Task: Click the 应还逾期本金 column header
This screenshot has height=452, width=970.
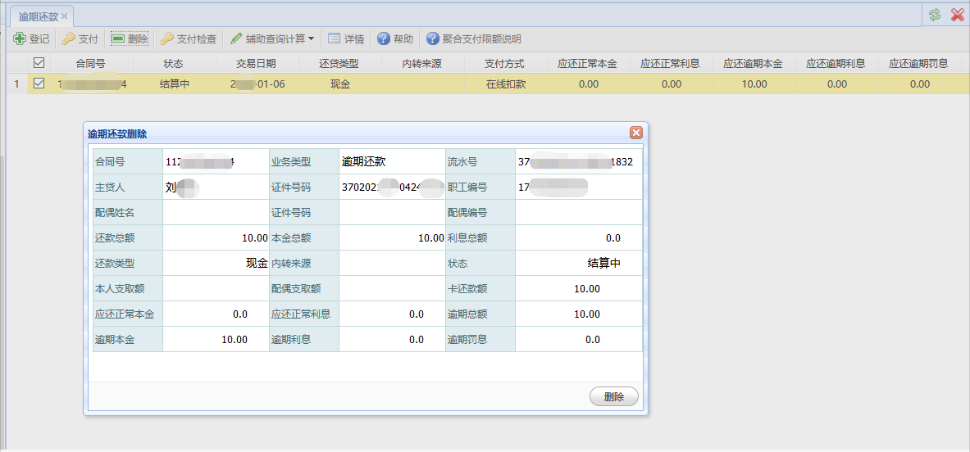Action: tap(751, 63)
